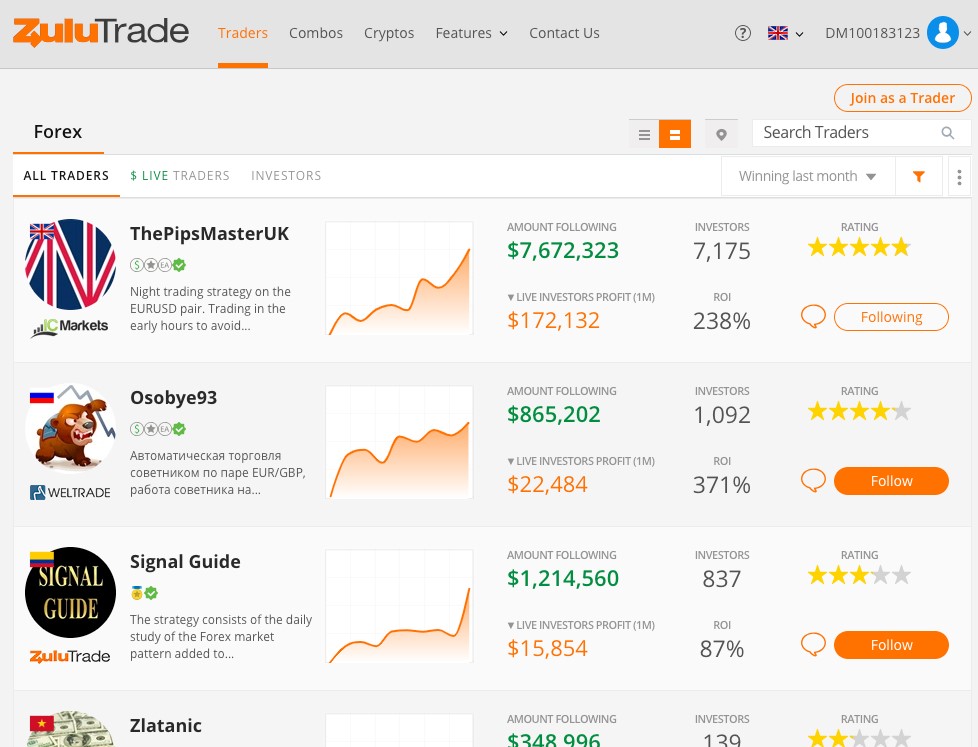Click ThePipsMasterUK verified badge icons
978x747 pixels.
(158, 265)
